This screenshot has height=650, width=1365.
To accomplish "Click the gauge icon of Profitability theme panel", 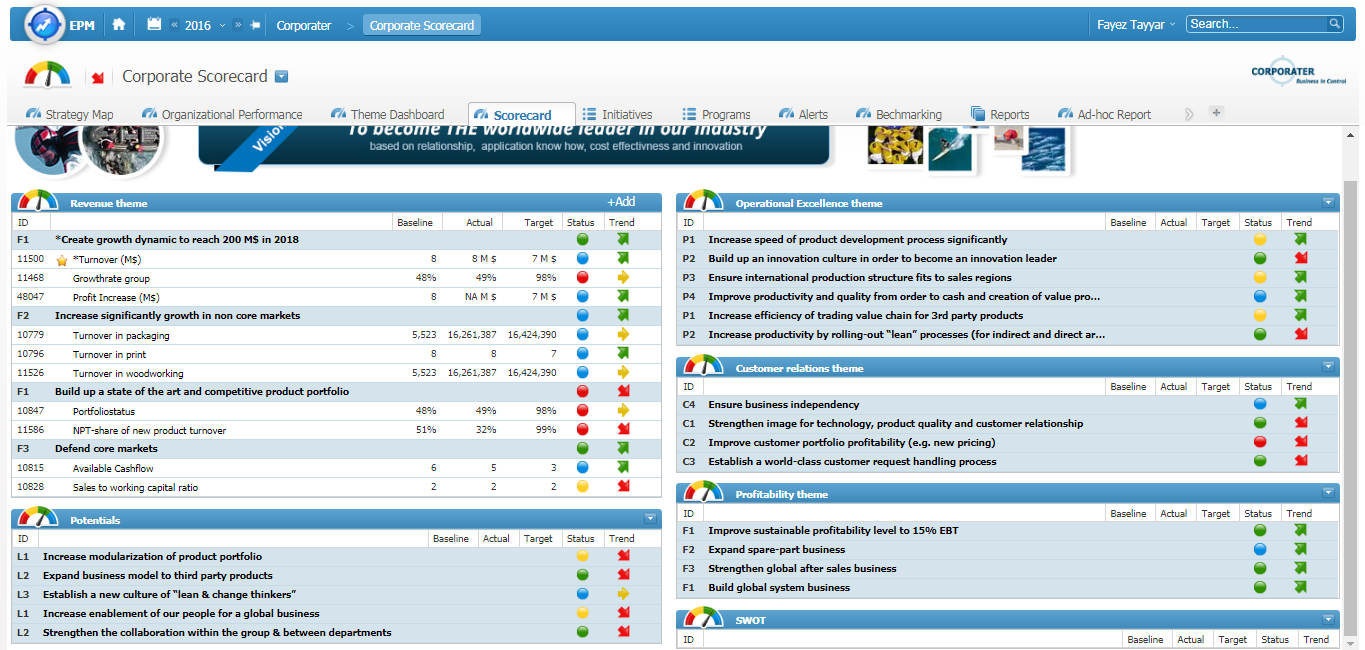I will coord(702,491).
